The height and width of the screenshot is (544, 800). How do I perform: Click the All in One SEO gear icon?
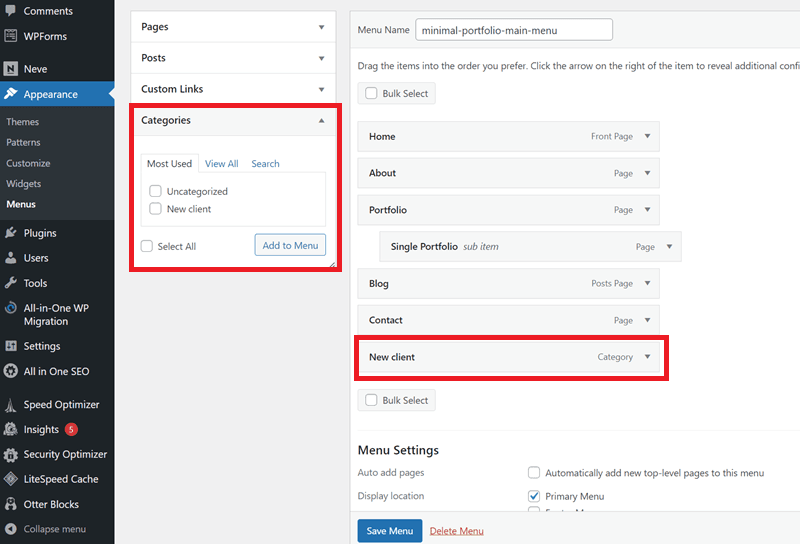[10, 371]
